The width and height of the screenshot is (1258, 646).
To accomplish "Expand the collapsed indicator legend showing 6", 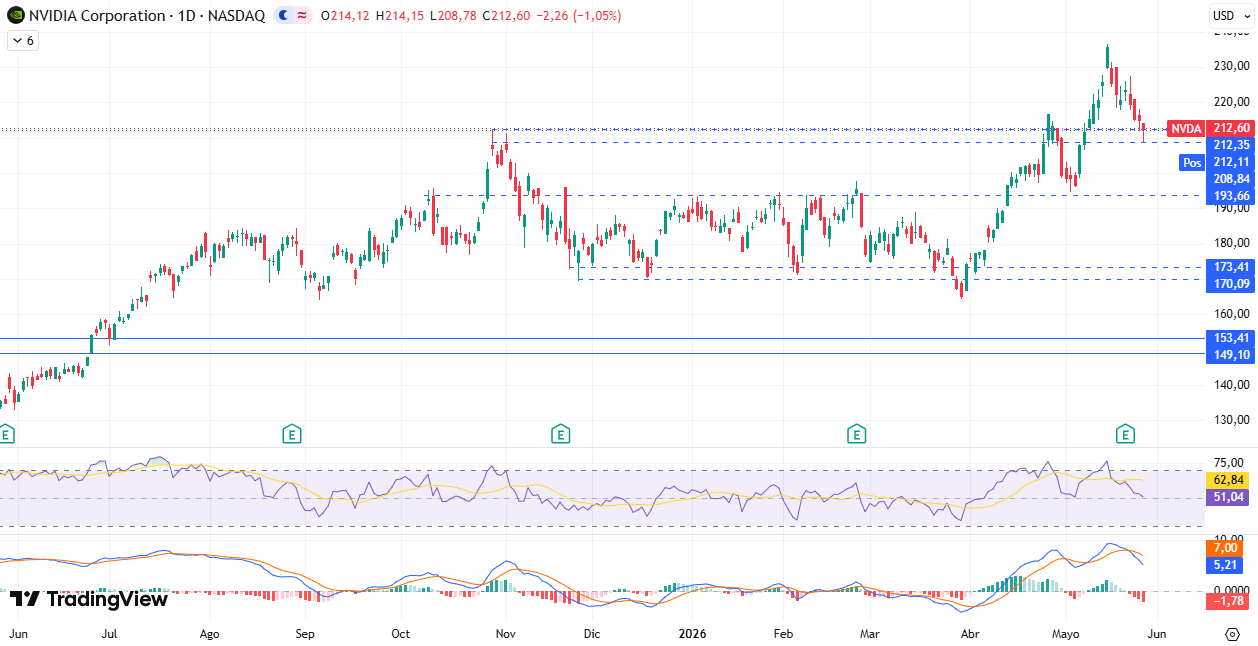I will coord(22,41).
